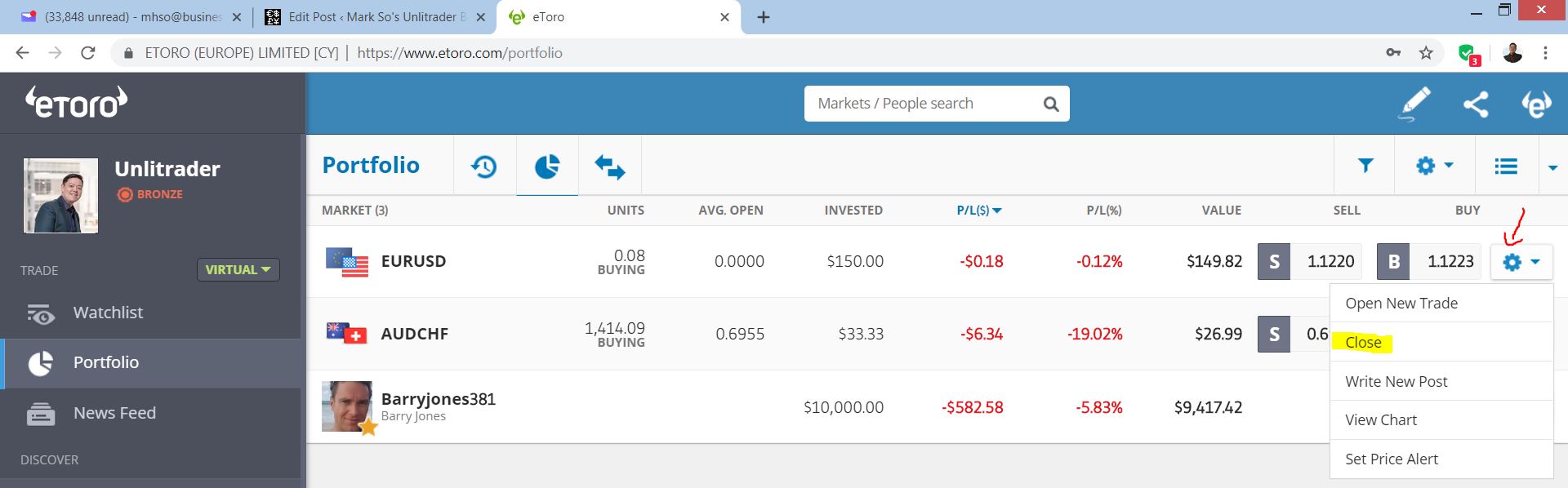This screenshot has width=1568, height=488.
Task: Sort by INVESTED column header
Action: pos(853,211)
